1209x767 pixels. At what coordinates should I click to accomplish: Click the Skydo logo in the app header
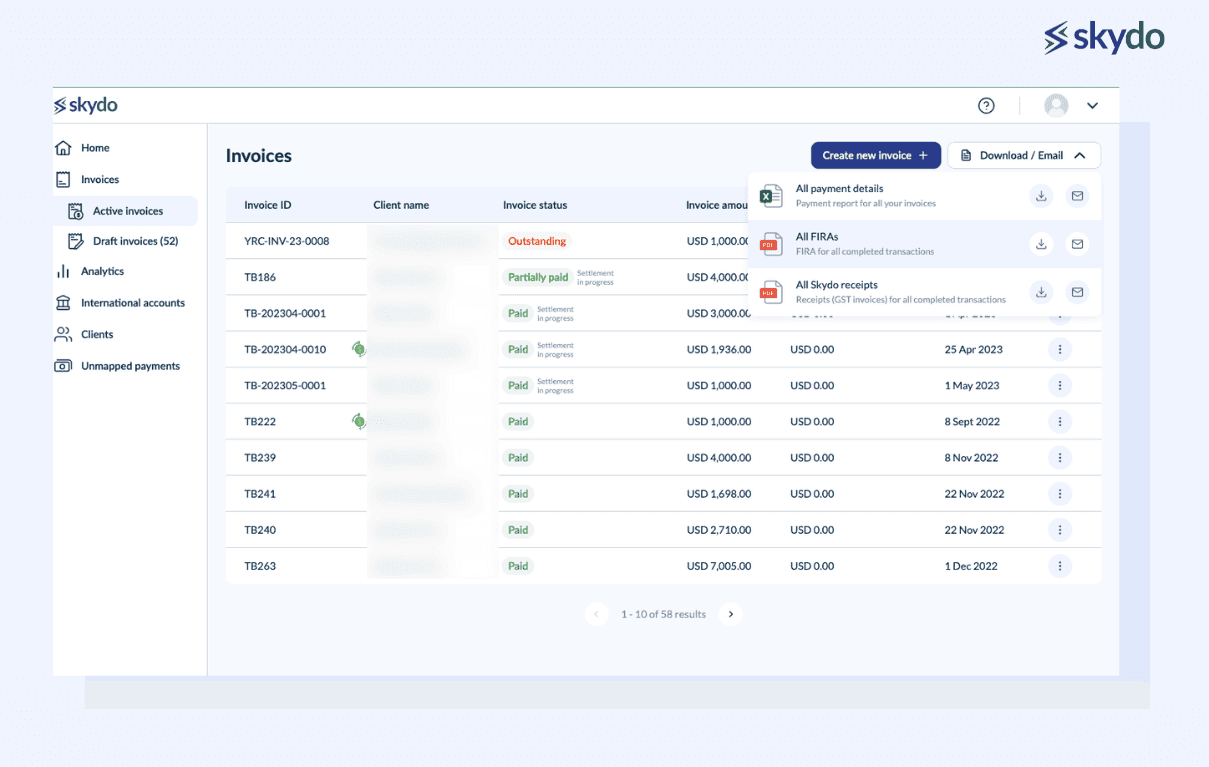coord(85,104)
